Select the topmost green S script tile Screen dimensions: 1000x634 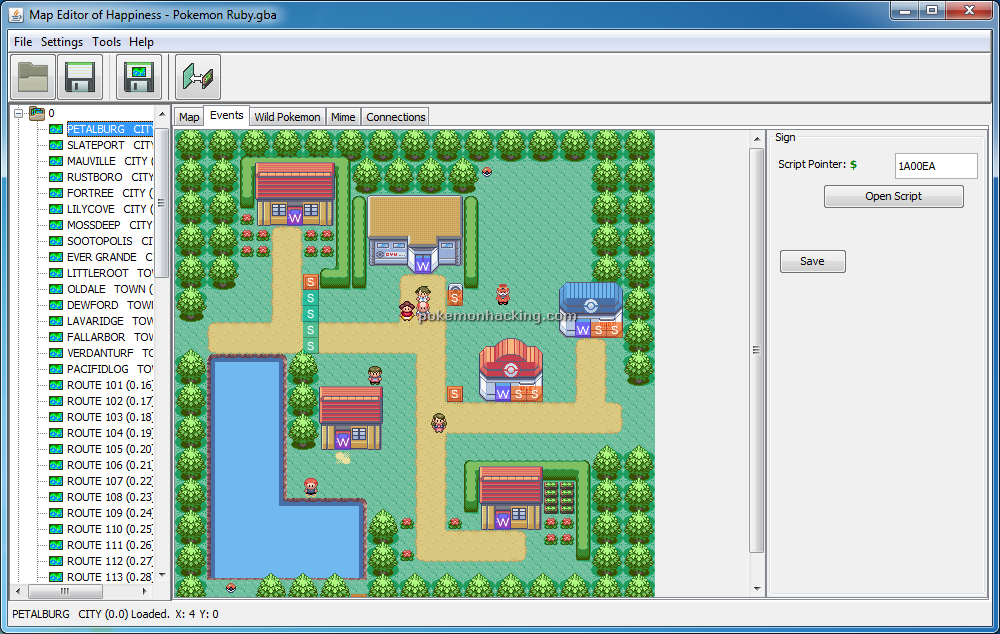click(x=311, y=298)
